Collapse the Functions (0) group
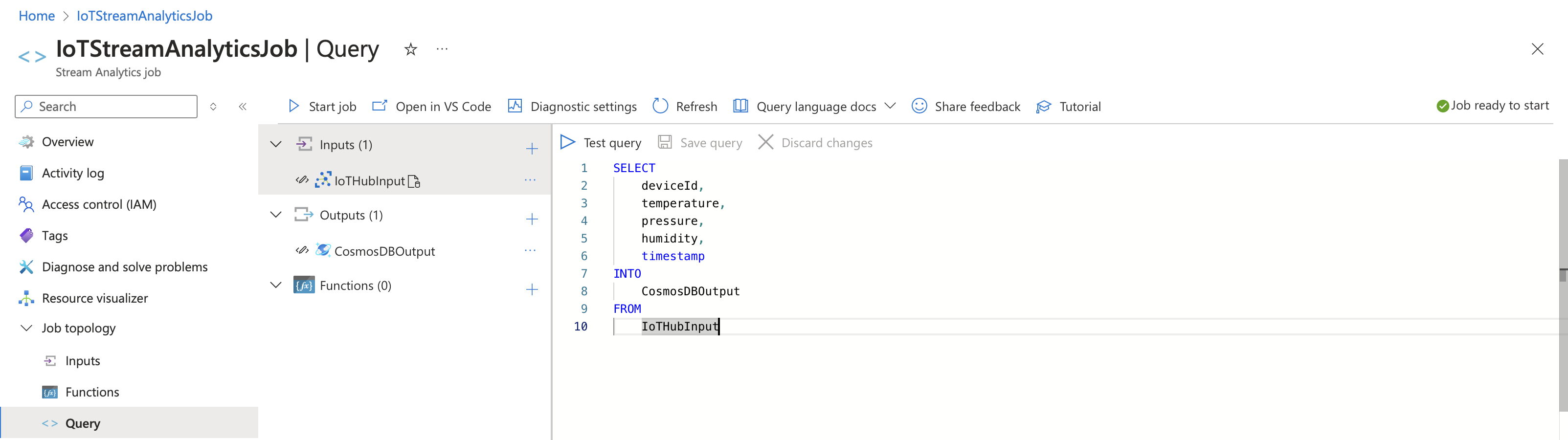 pos(276,285)
